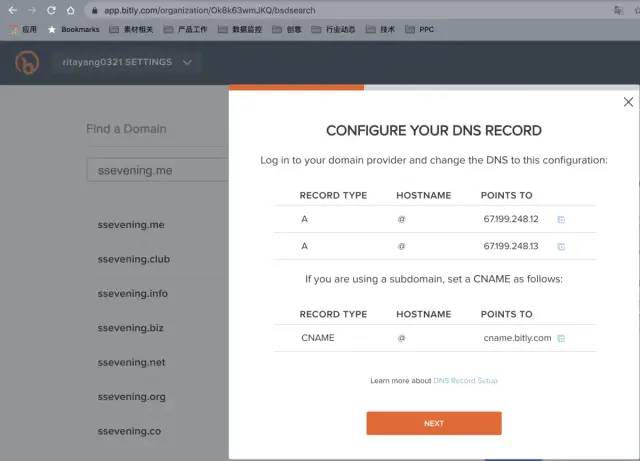This screenshot has width=640, height=461.
Task: Click the cname.bitly.com text
Action: click(x=517, y=338)
